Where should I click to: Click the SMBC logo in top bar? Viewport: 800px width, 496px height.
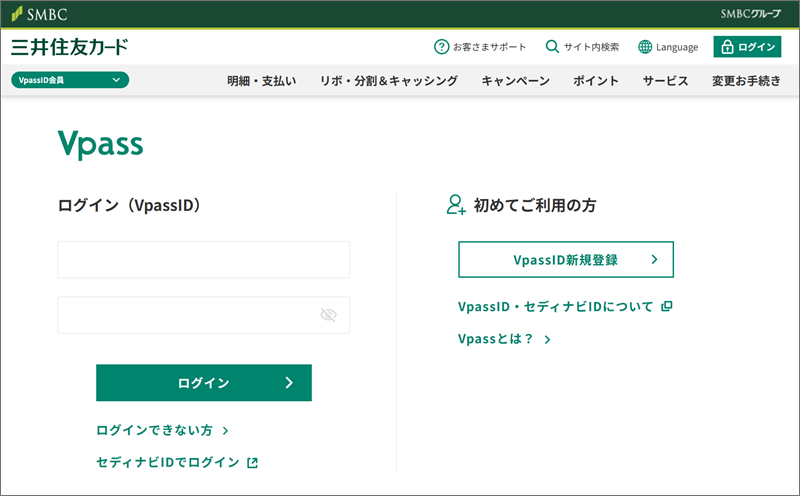[39, 14]
